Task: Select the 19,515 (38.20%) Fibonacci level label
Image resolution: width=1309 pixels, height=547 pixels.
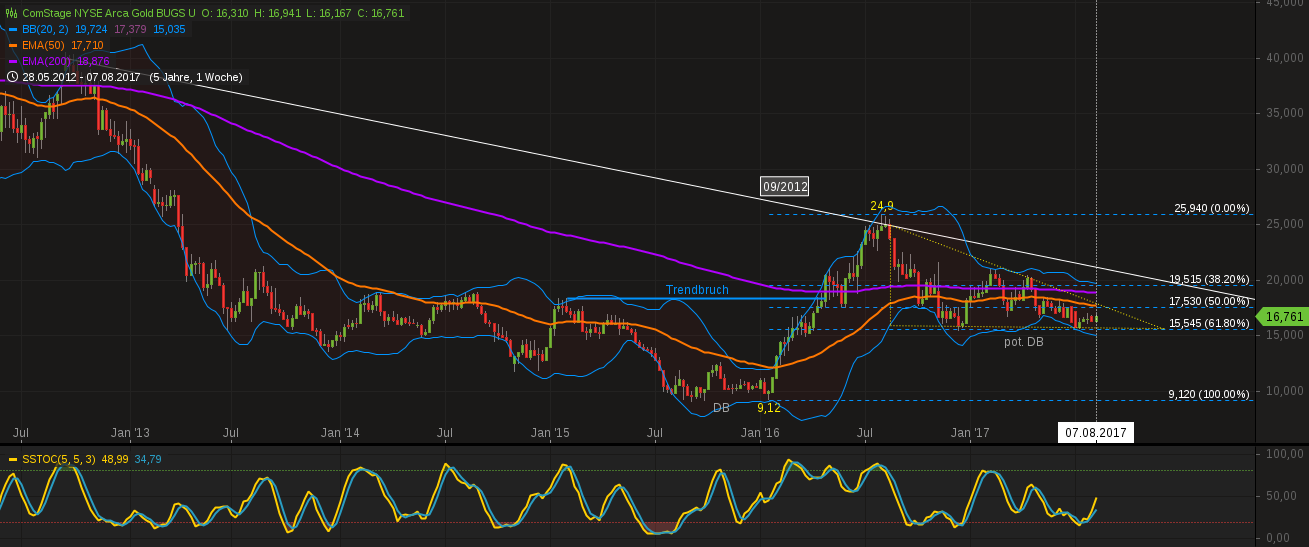Action: tap(1209, 279)
